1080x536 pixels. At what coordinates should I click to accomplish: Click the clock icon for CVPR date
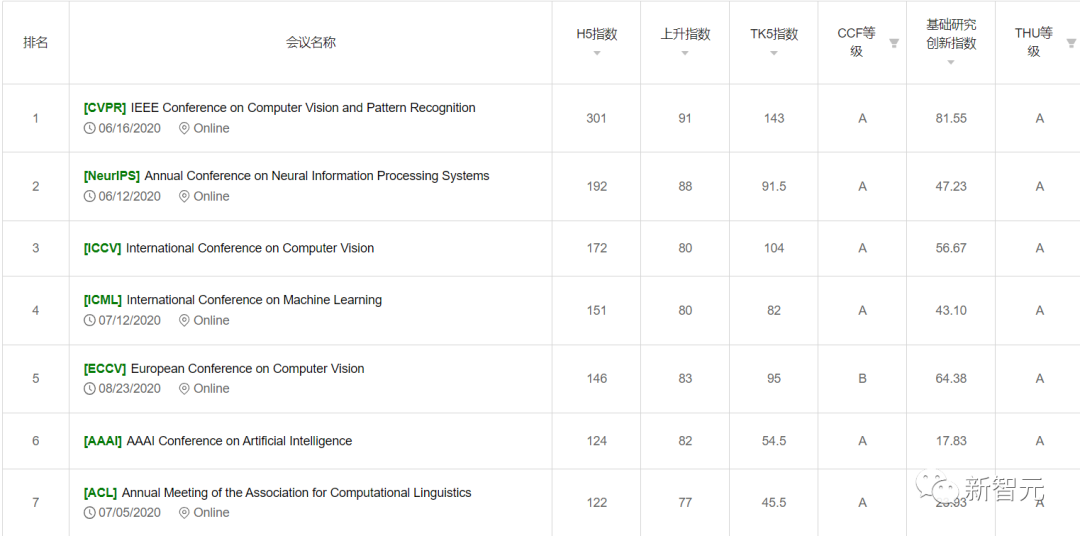coord(90,128)
